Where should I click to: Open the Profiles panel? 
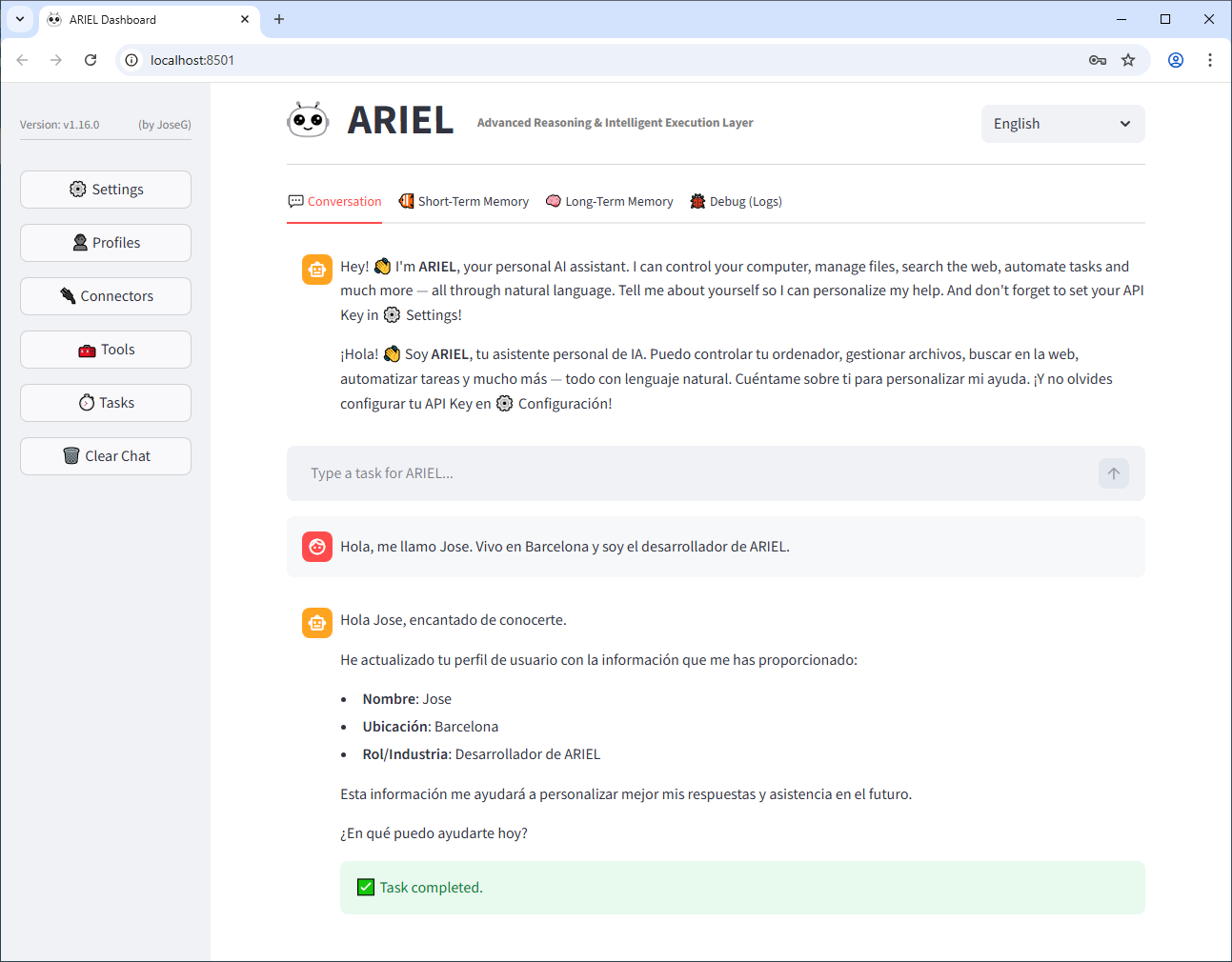(105, 242)
